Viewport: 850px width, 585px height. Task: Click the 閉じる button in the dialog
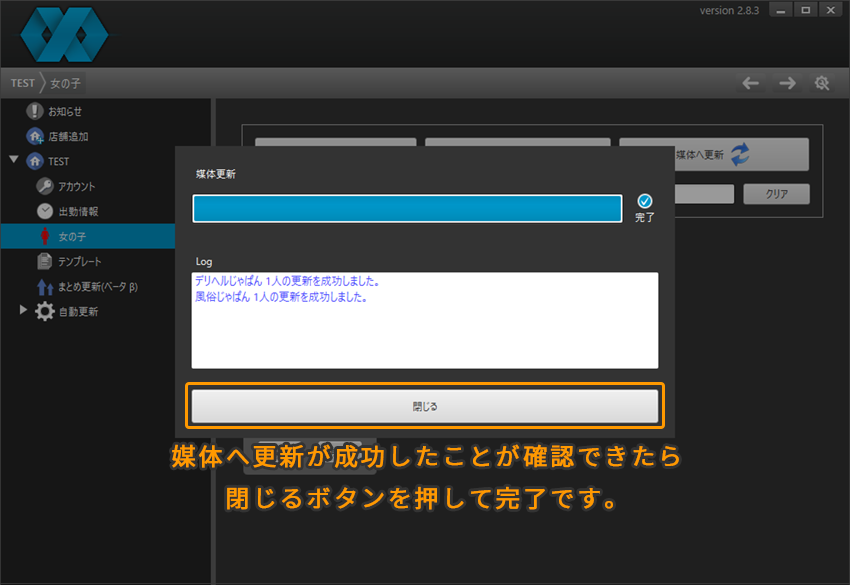pos(424,406)
